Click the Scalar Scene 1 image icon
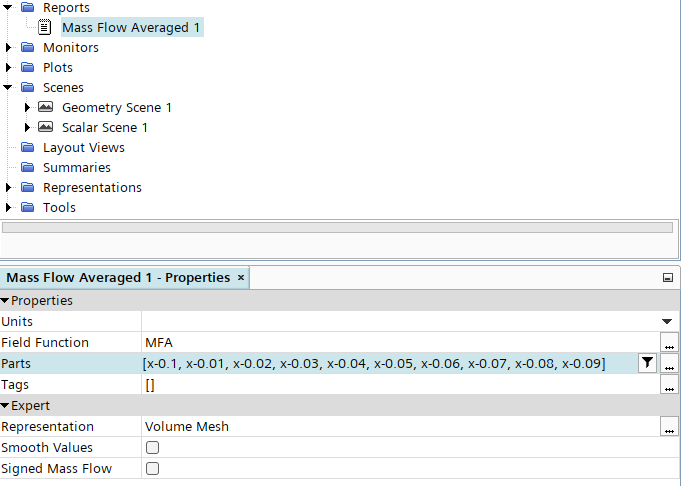 45,127
